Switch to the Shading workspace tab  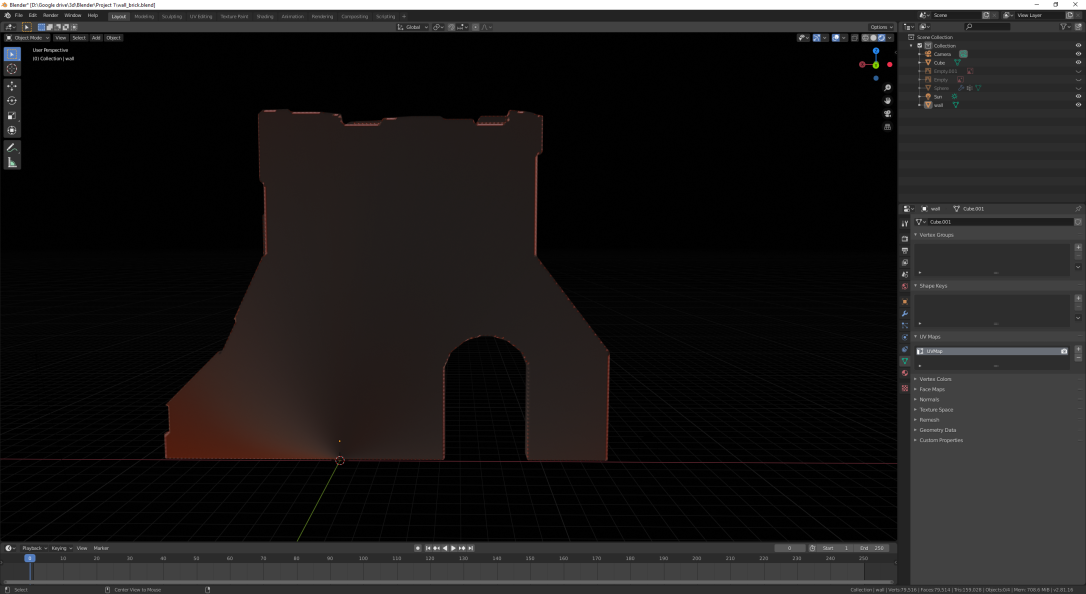265,16
